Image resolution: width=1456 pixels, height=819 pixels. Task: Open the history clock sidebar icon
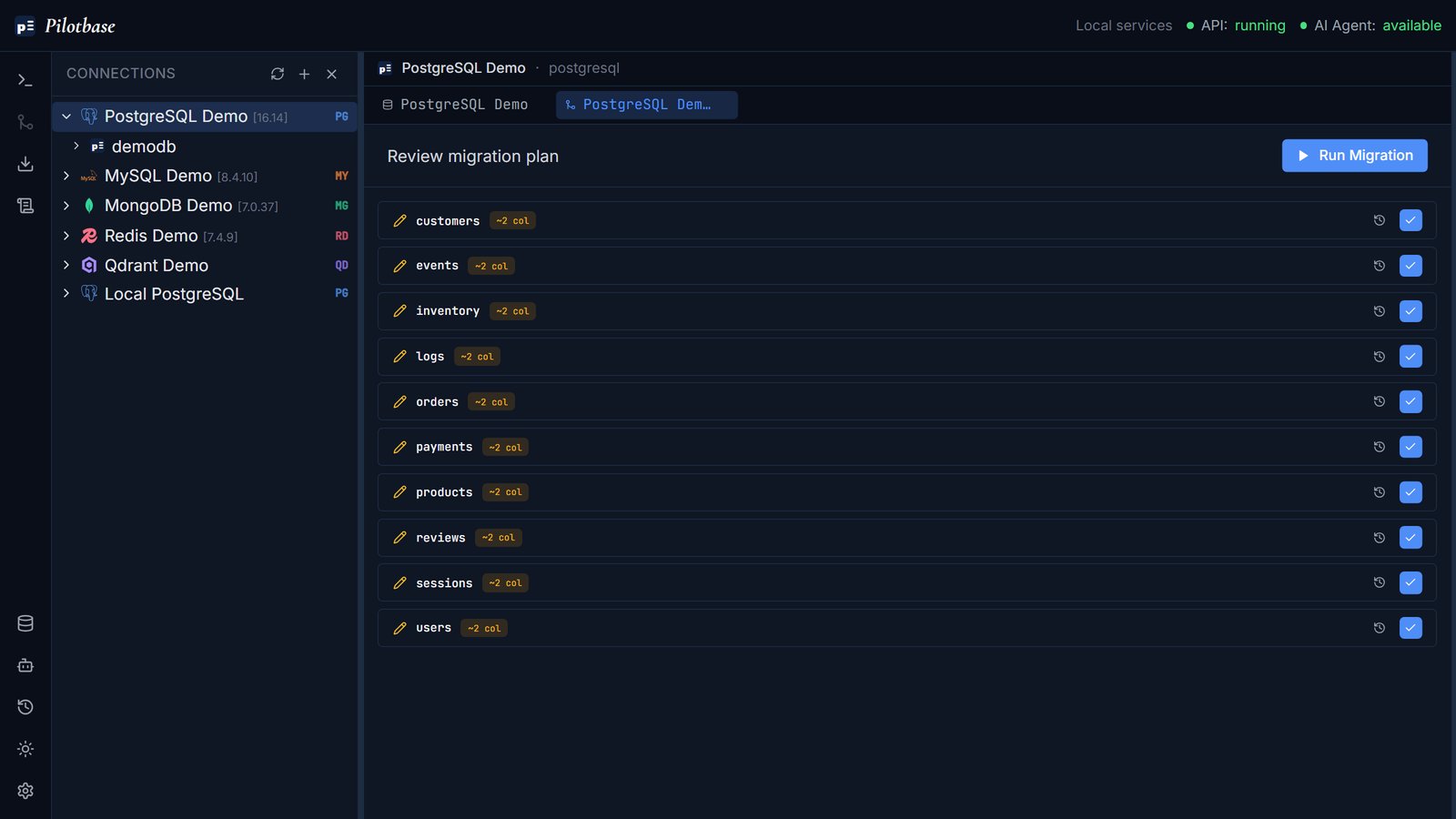click(x=25, y=707)
